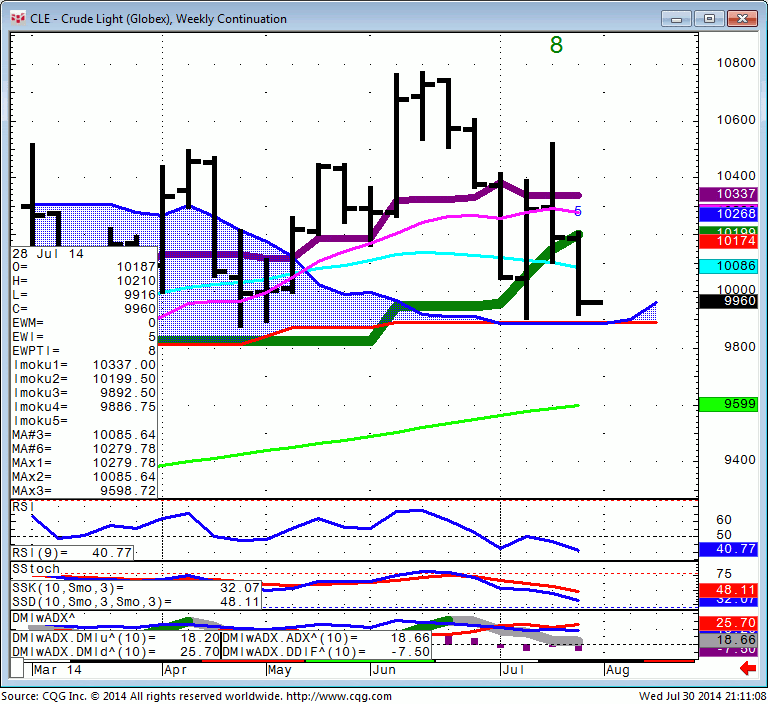Select the red 10174 price label
Image resolution: width=768 pixels, height=704 pixels.
(729, 241)
